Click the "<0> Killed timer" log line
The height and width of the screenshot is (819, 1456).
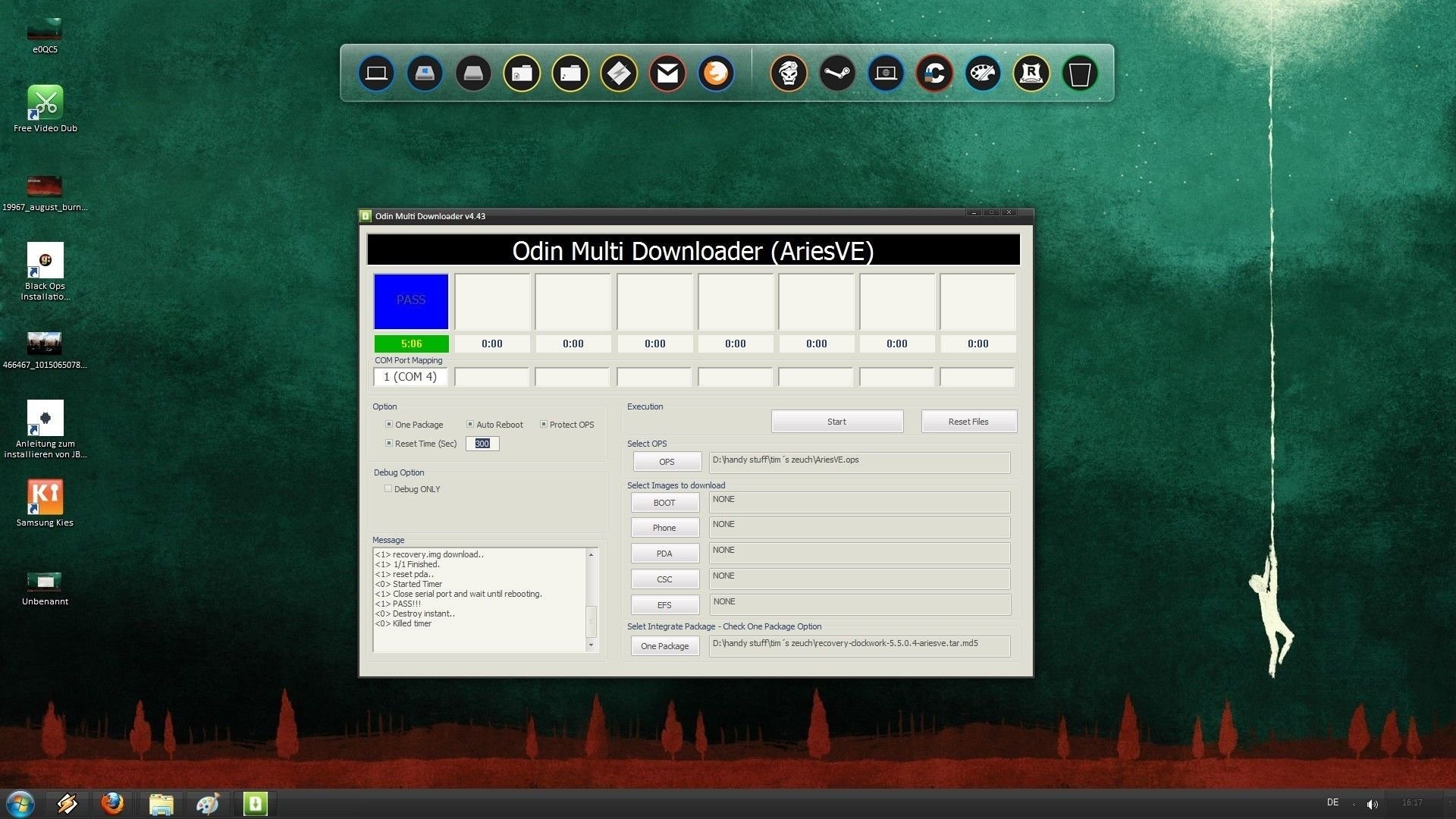[x=403, y=623]
